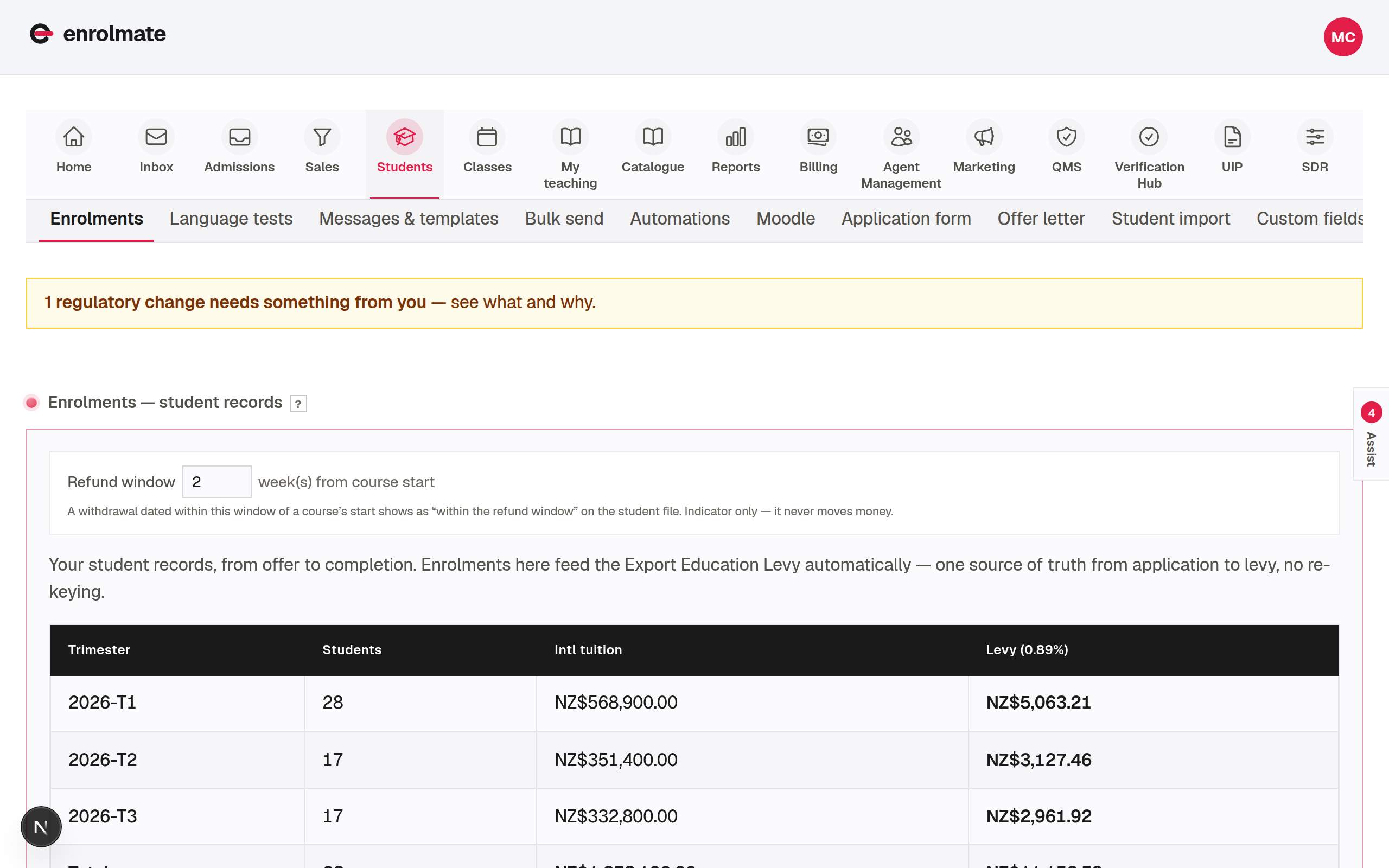Click the NZ$5,063.21 levy value

[1038, 703]
